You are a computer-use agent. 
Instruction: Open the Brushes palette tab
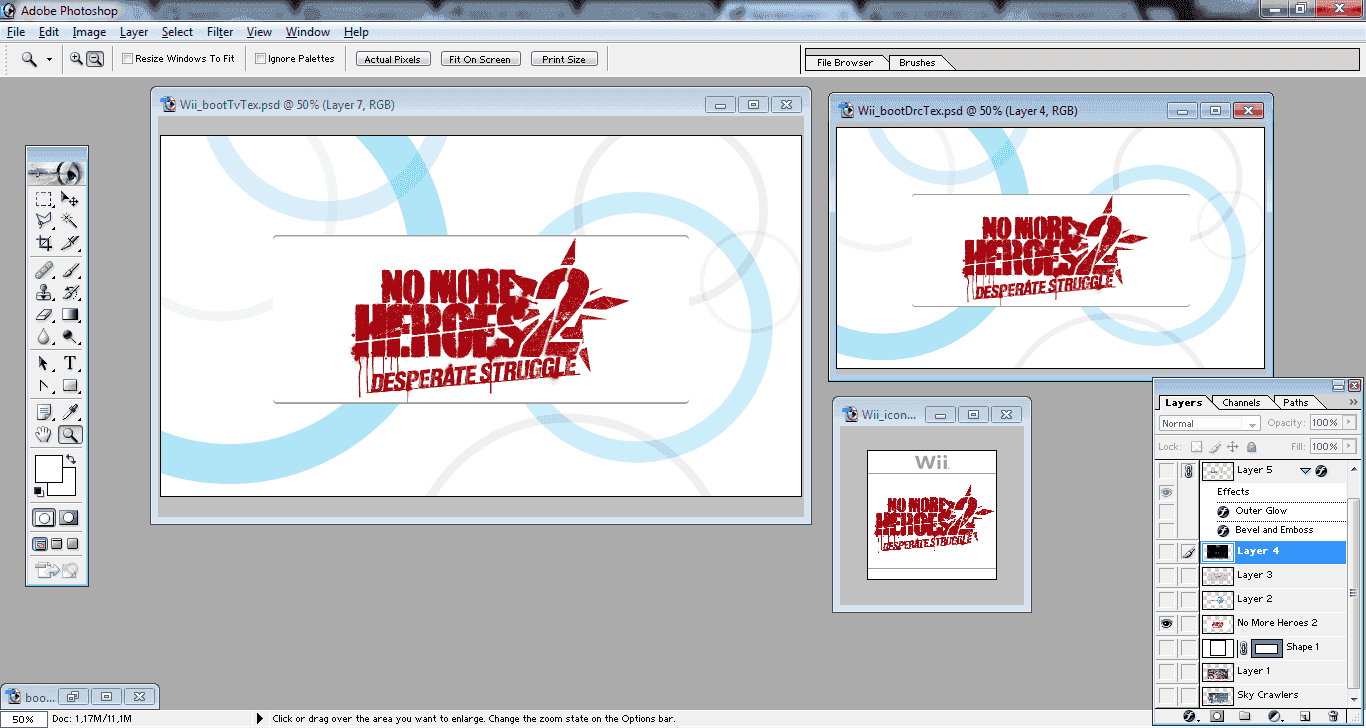coord(917,62)
